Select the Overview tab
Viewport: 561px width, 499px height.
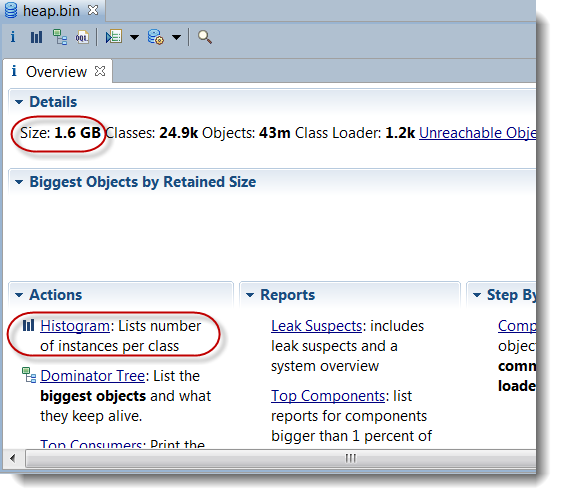(57, 72)
